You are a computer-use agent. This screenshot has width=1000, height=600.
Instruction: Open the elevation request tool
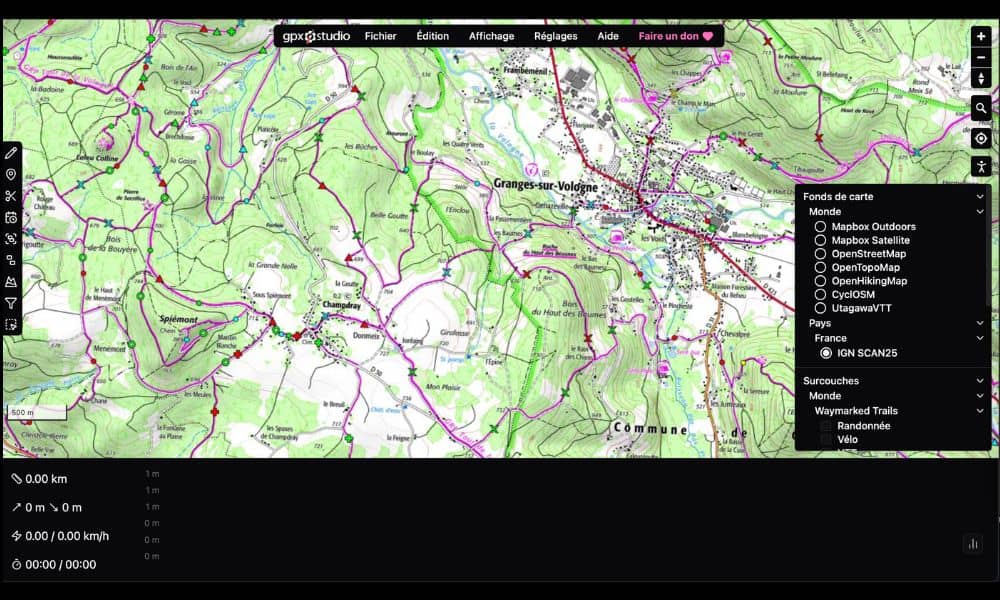(x=11, y=282)
